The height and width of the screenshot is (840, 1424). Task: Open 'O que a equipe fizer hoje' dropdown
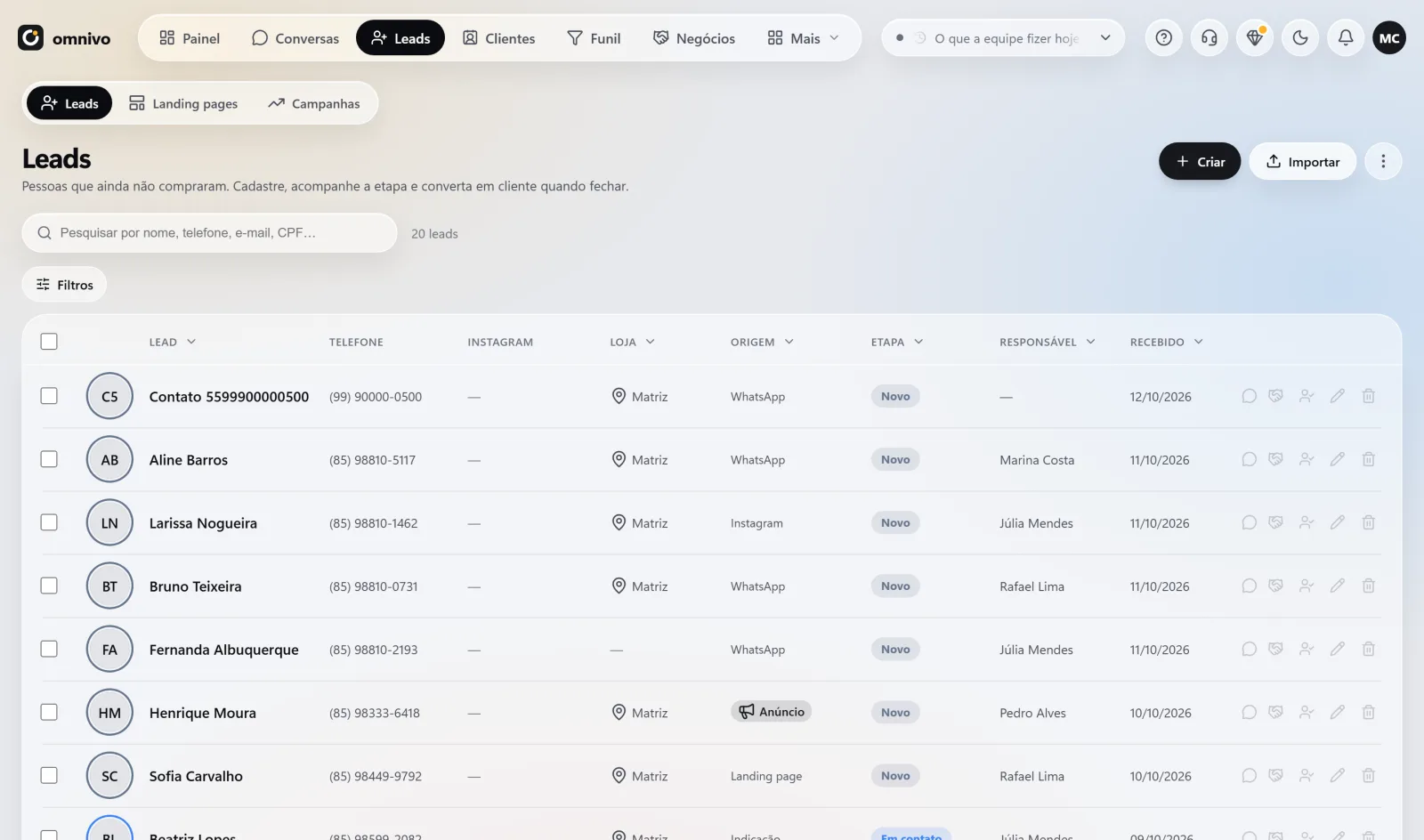(x=1003, y=37)
